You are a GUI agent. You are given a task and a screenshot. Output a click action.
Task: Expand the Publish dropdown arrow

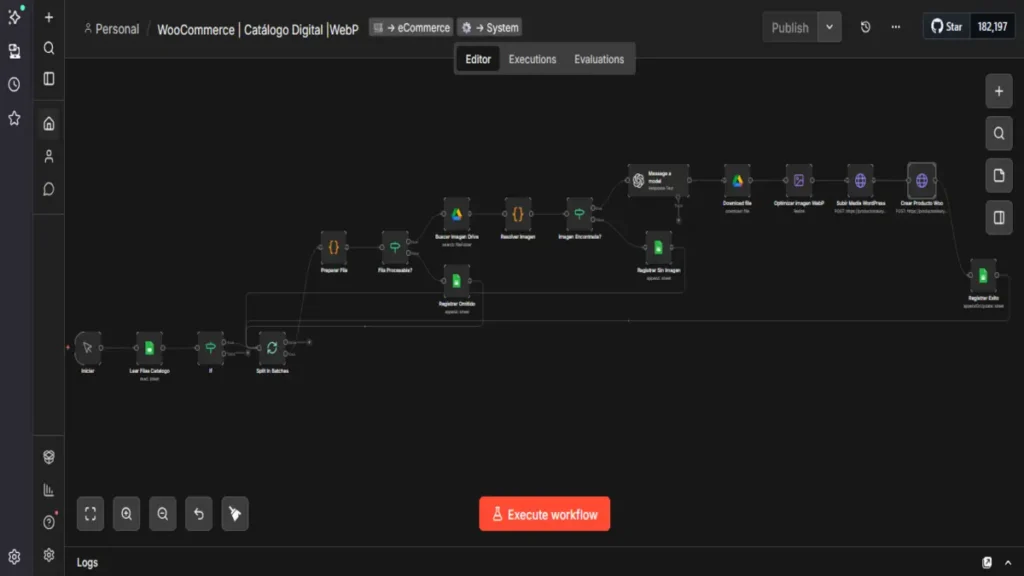point(828,27)
